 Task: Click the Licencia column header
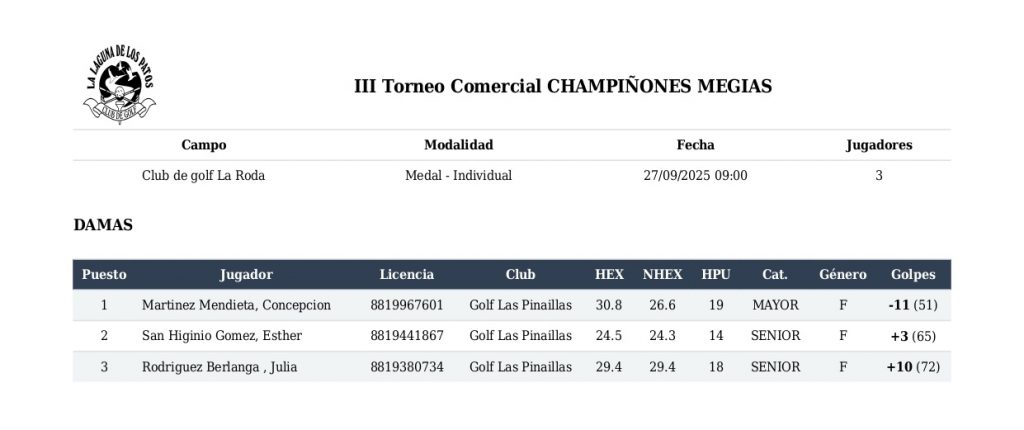407,274
